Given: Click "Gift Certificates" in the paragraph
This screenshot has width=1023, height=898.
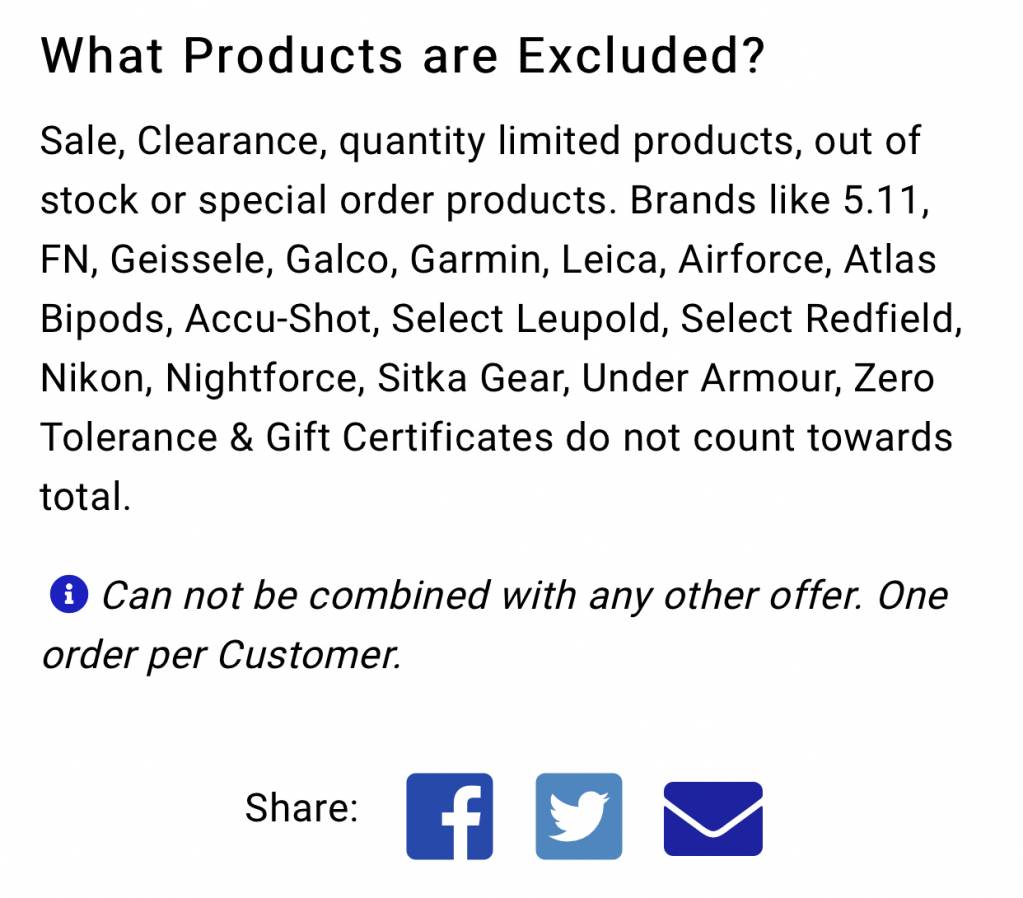Looking at the screenshot, I should (x=410, y=438).
